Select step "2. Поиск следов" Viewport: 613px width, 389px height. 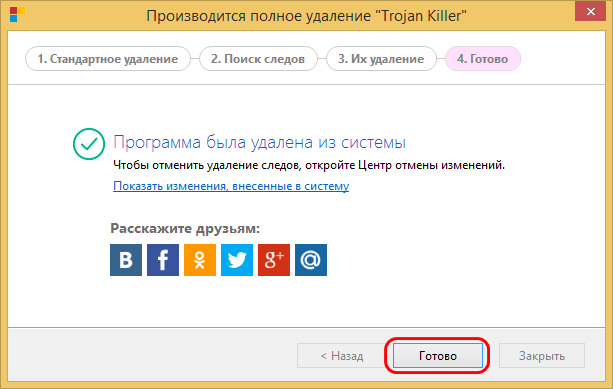258,59
